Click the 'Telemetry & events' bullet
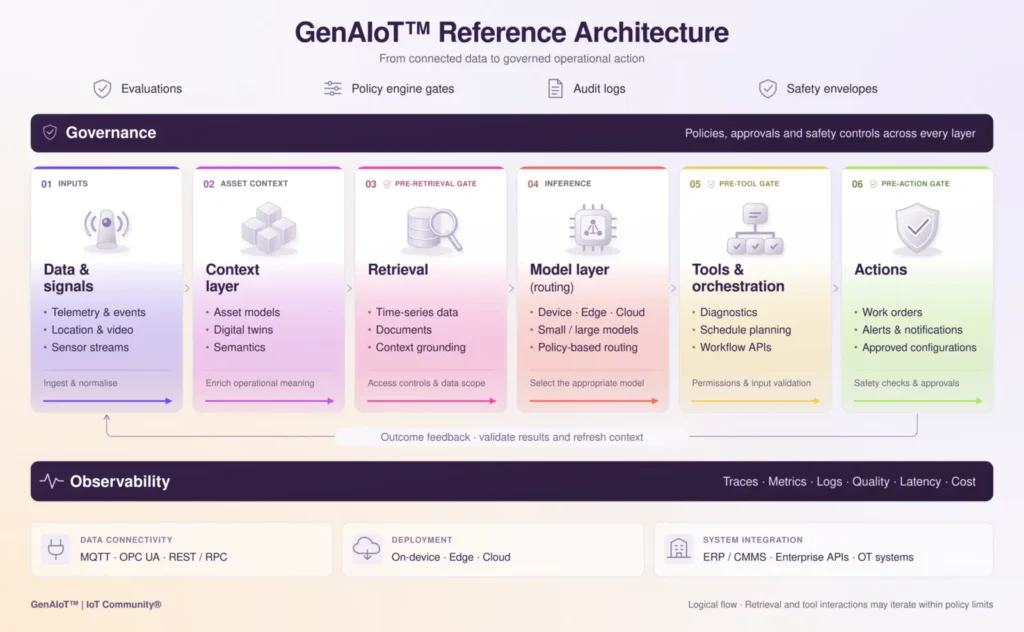The width and height of the screenshot is (1024, 632). pyautogui.click(x=98, y=312)
